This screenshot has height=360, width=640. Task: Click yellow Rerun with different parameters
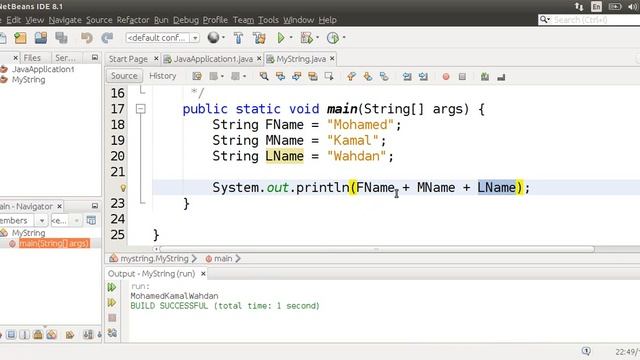point(112,302)
